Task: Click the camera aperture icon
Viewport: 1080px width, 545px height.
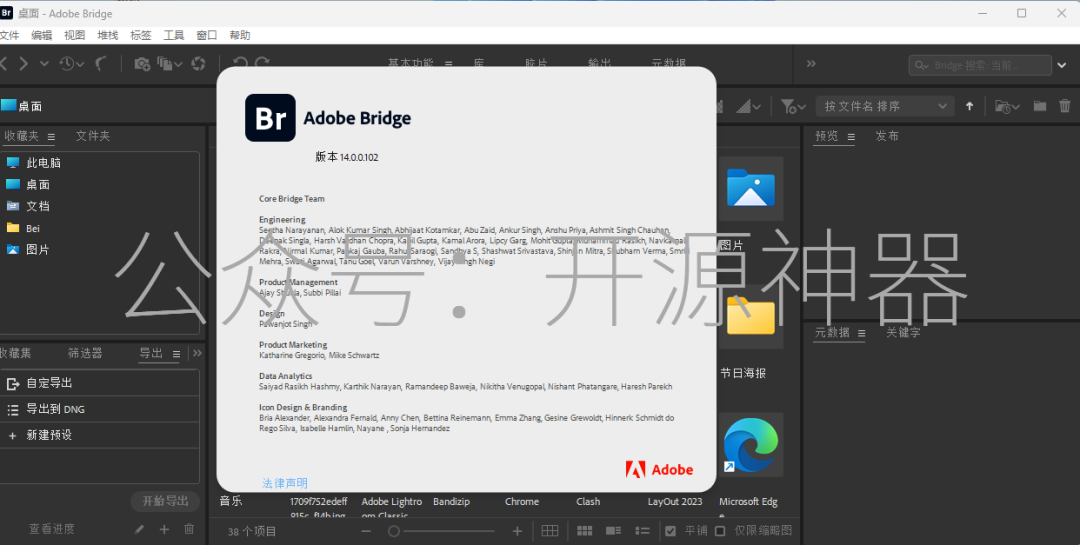Action: tap(198, 64)
